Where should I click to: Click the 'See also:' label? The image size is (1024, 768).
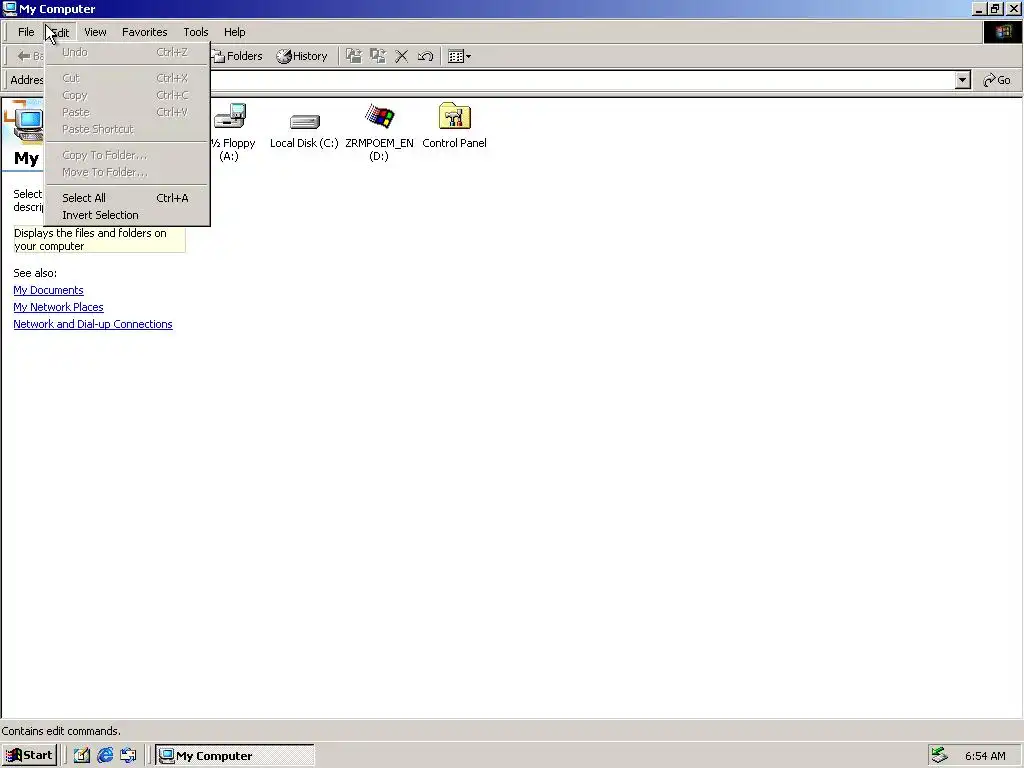(x=35, y=273)
